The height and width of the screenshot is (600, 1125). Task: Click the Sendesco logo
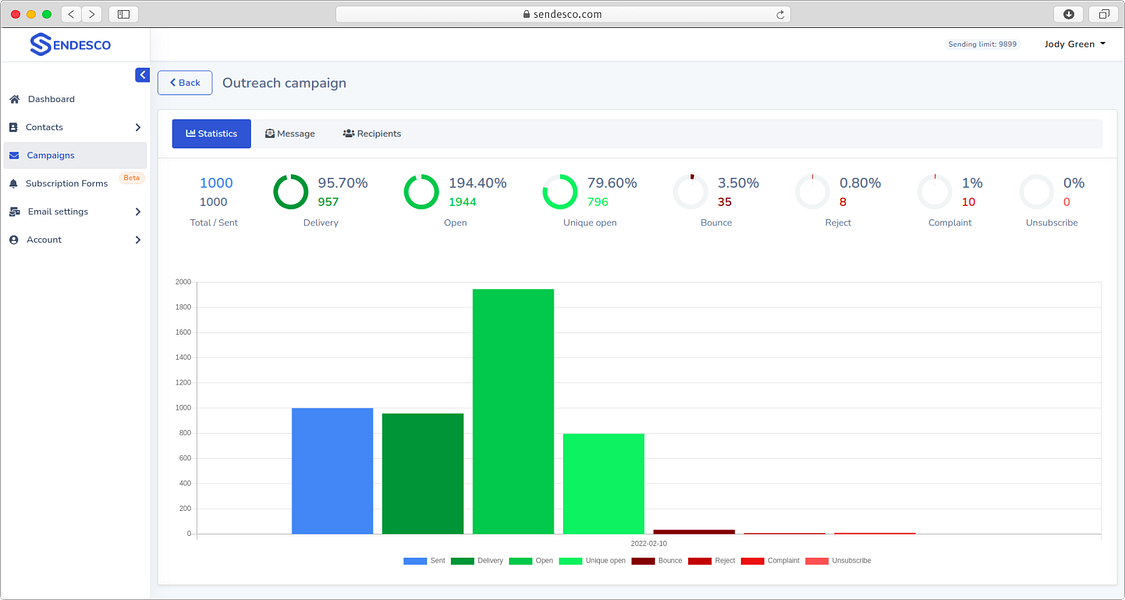[x=70, y=44]
